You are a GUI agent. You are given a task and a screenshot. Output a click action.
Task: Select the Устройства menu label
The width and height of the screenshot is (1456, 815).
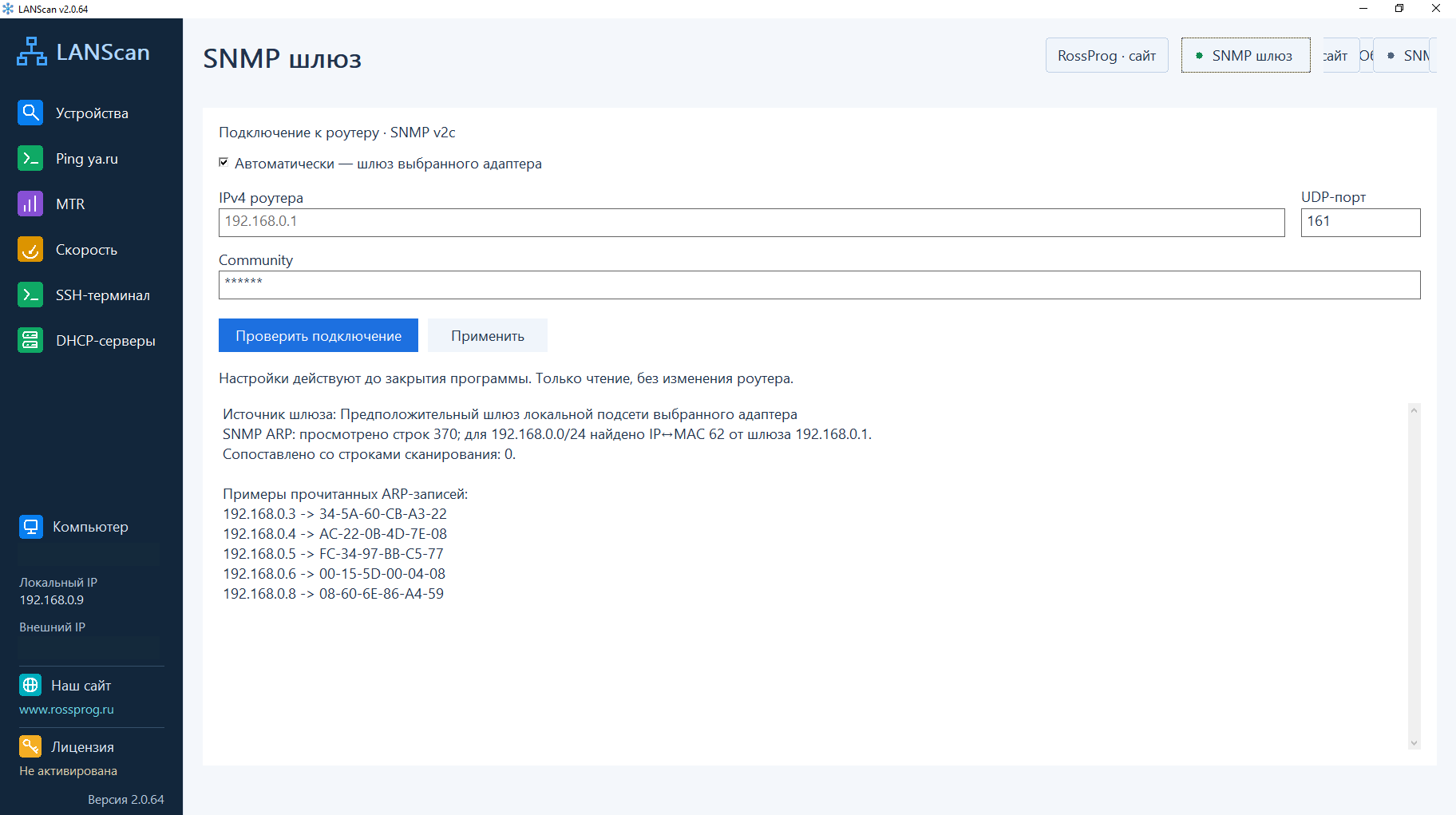pyautogui.click(x=92, y=113)
